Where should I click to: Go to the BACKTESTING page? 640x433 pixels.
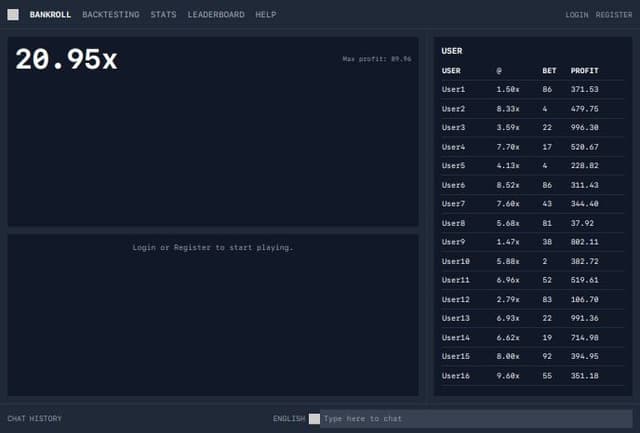click(111, 15)
